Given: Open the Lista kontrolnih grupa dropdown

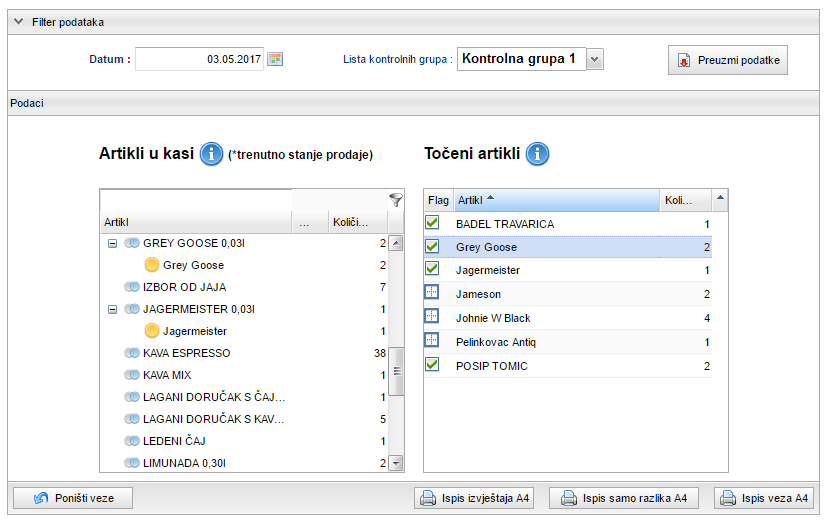Looking at the screenshot, I should pos(595,60).
